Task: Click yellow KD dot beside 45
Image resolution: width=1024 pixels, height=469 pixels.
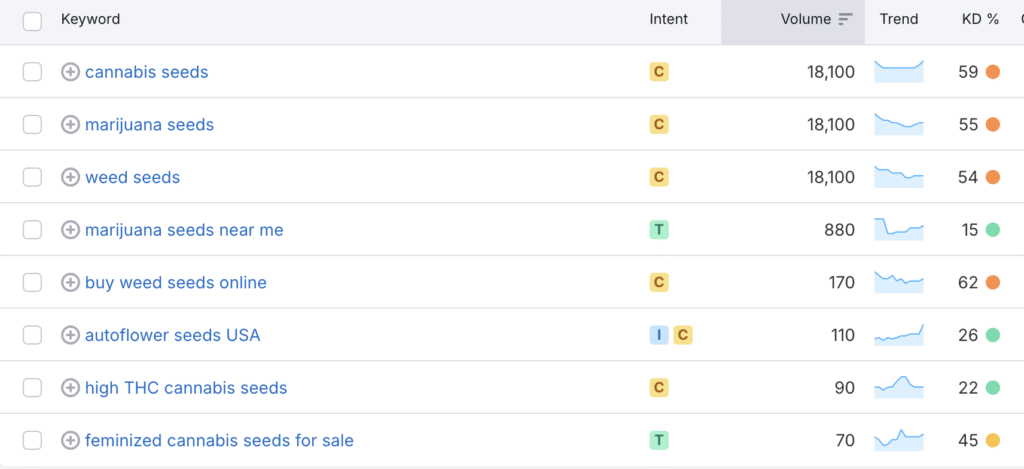Action: (x=993, y=440)
